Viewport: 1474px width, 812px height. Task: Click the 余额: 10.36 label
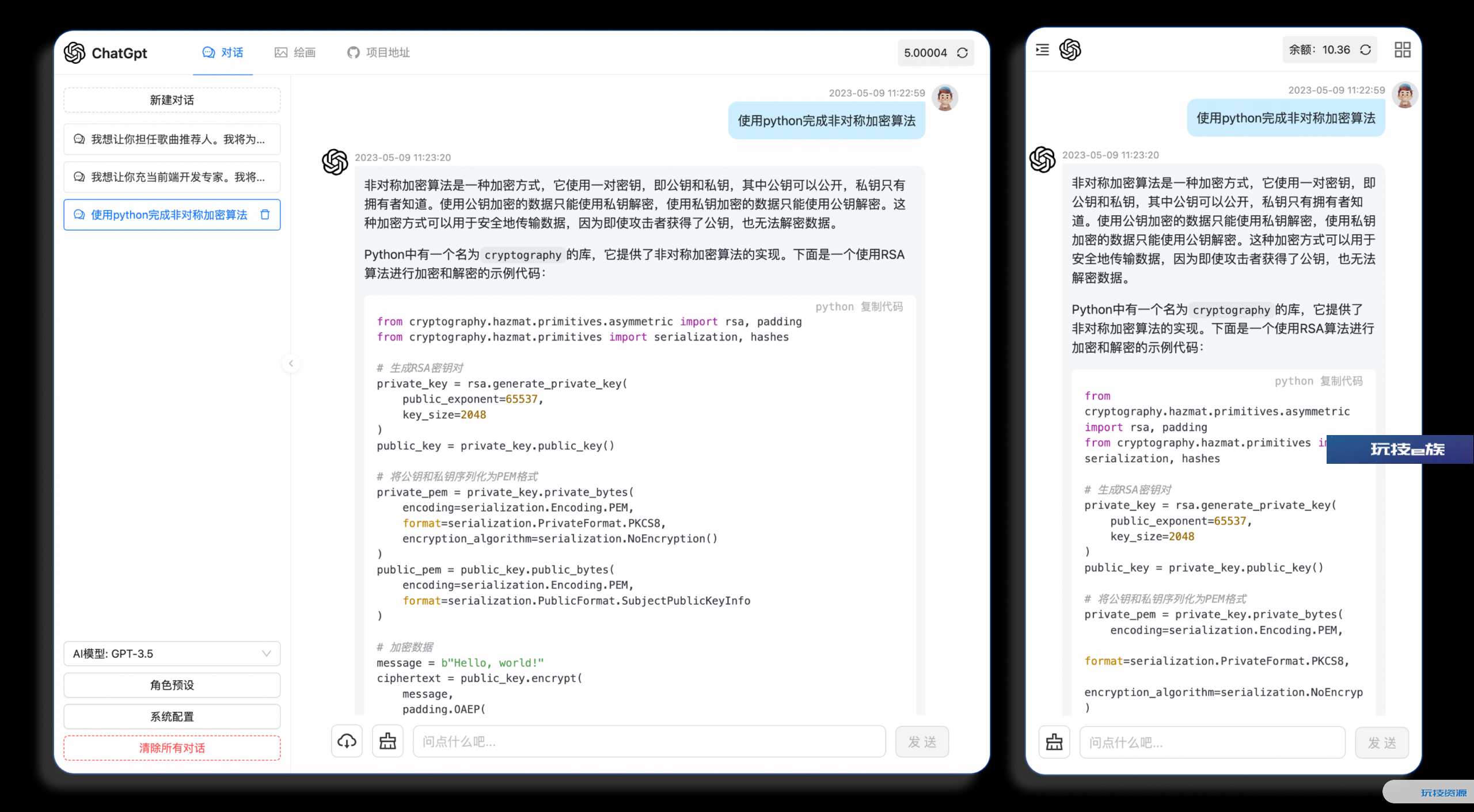click(x=1319, y=50)
